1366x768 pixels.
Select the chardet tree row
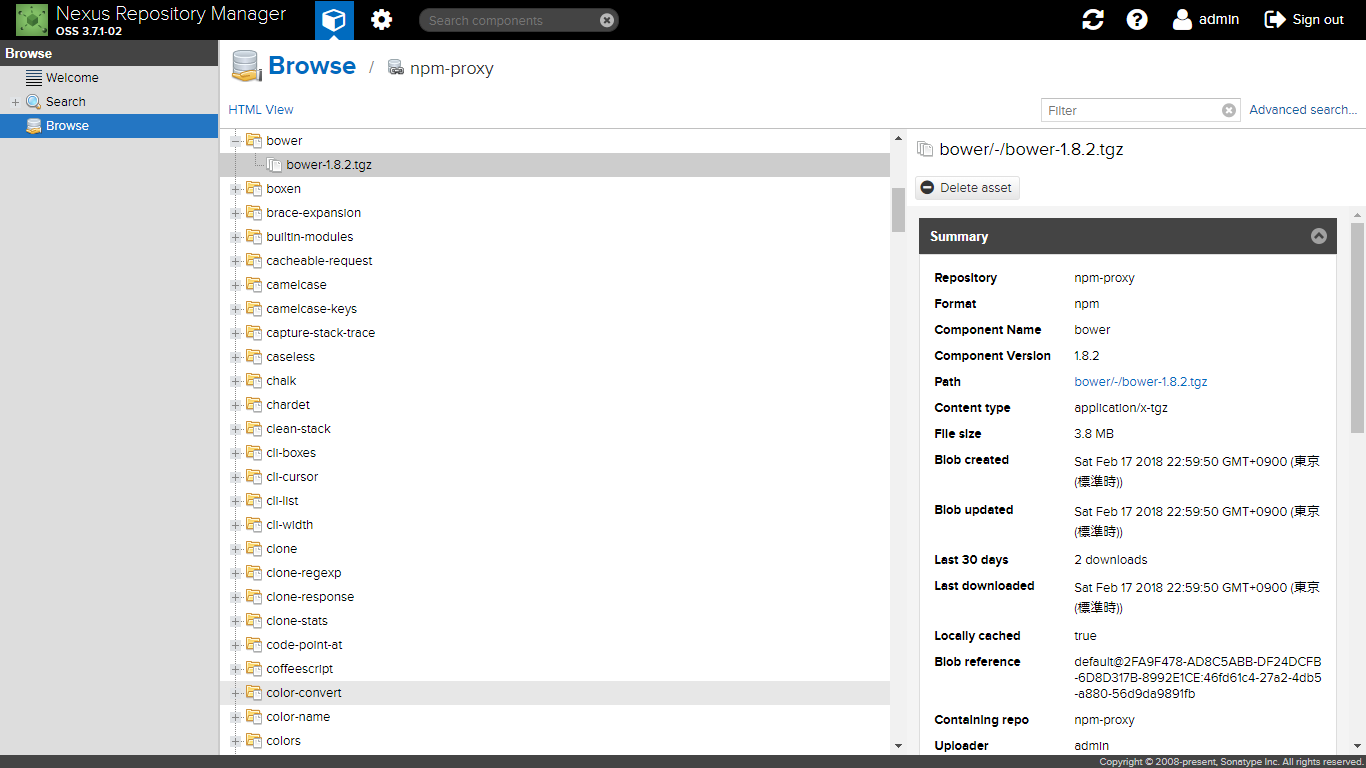point(555,405)
